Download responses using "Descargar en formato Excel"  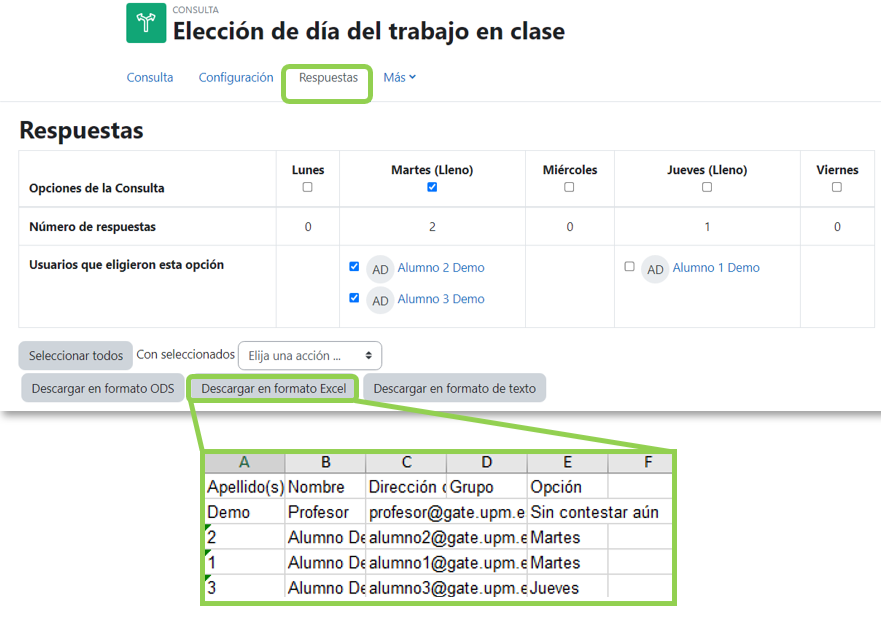tap(272, 388)
